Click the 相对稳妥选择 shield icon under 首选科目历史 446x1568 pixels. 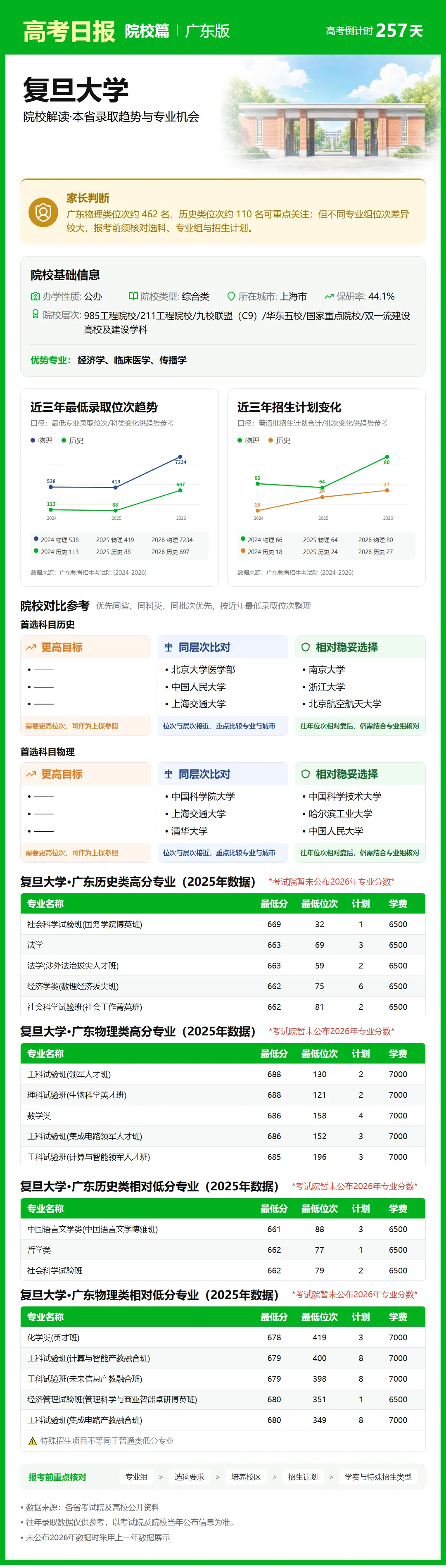(x=306, y=648)
